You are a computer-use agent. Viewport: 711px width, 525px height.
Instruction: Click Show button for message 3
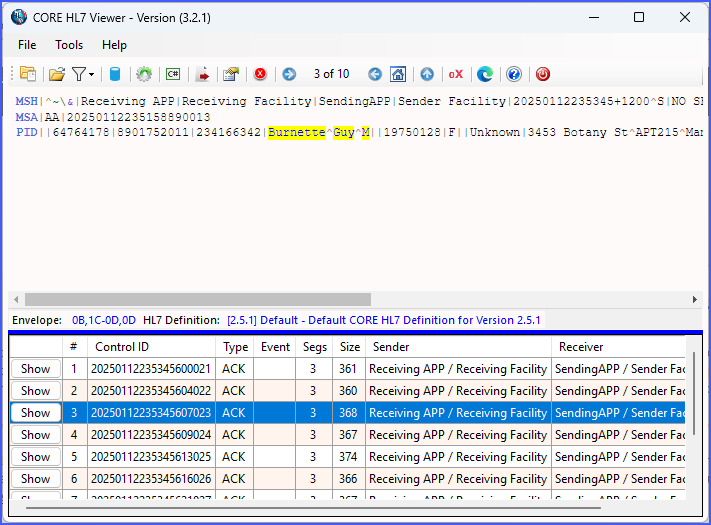click(36, 413)
